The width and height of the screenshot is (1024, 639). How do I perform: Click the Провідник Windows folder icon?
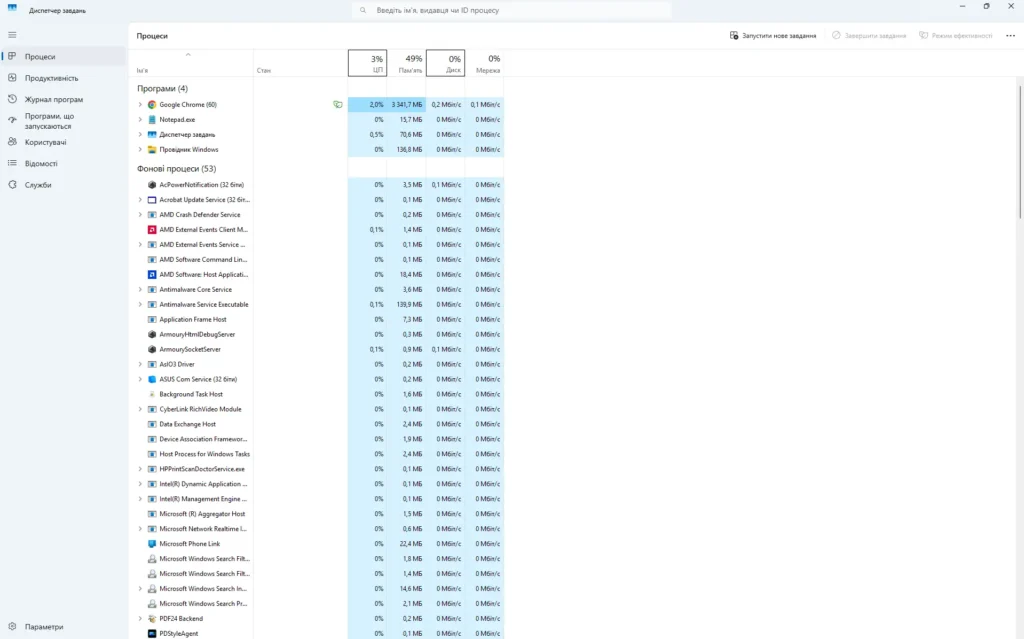pyautogui.click(x=152, y=150)
